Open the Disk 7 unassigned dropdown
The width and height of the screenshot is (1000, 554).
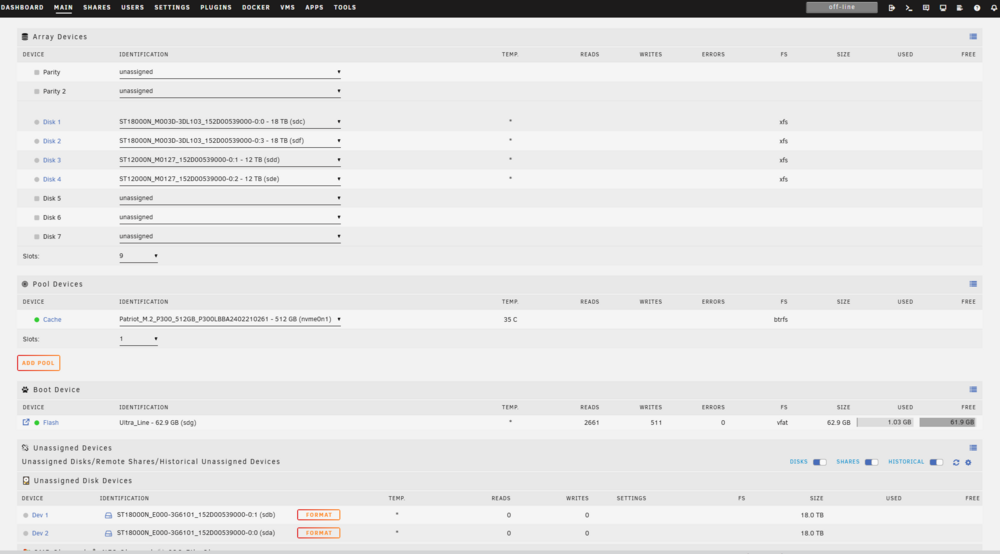(230, 237)
